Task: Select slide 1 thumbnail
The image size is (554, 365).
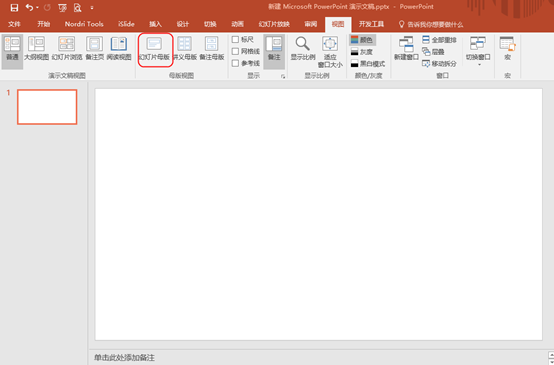Action: point(47,107)
